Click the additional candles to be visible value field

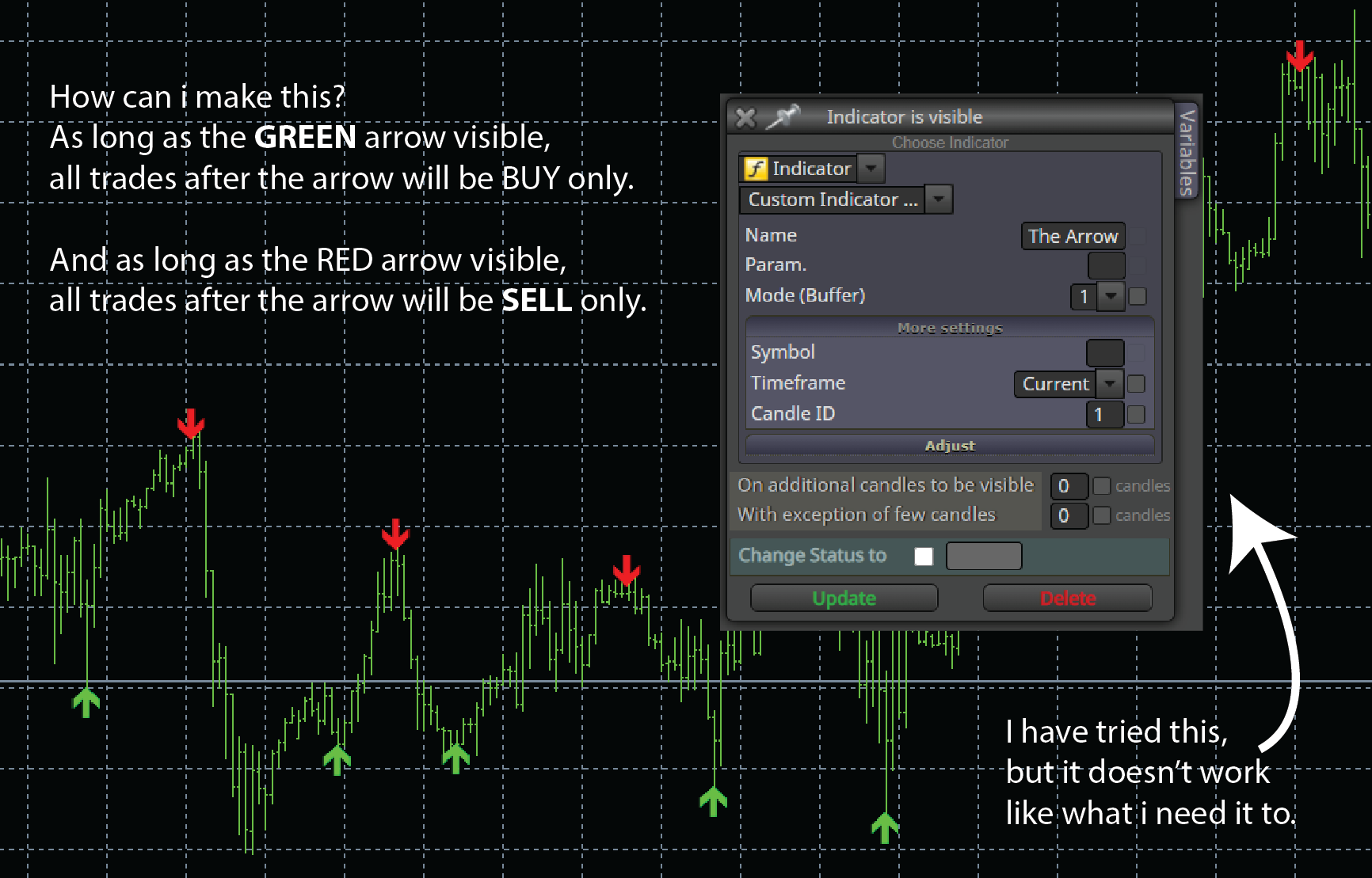coord(1069,486)
